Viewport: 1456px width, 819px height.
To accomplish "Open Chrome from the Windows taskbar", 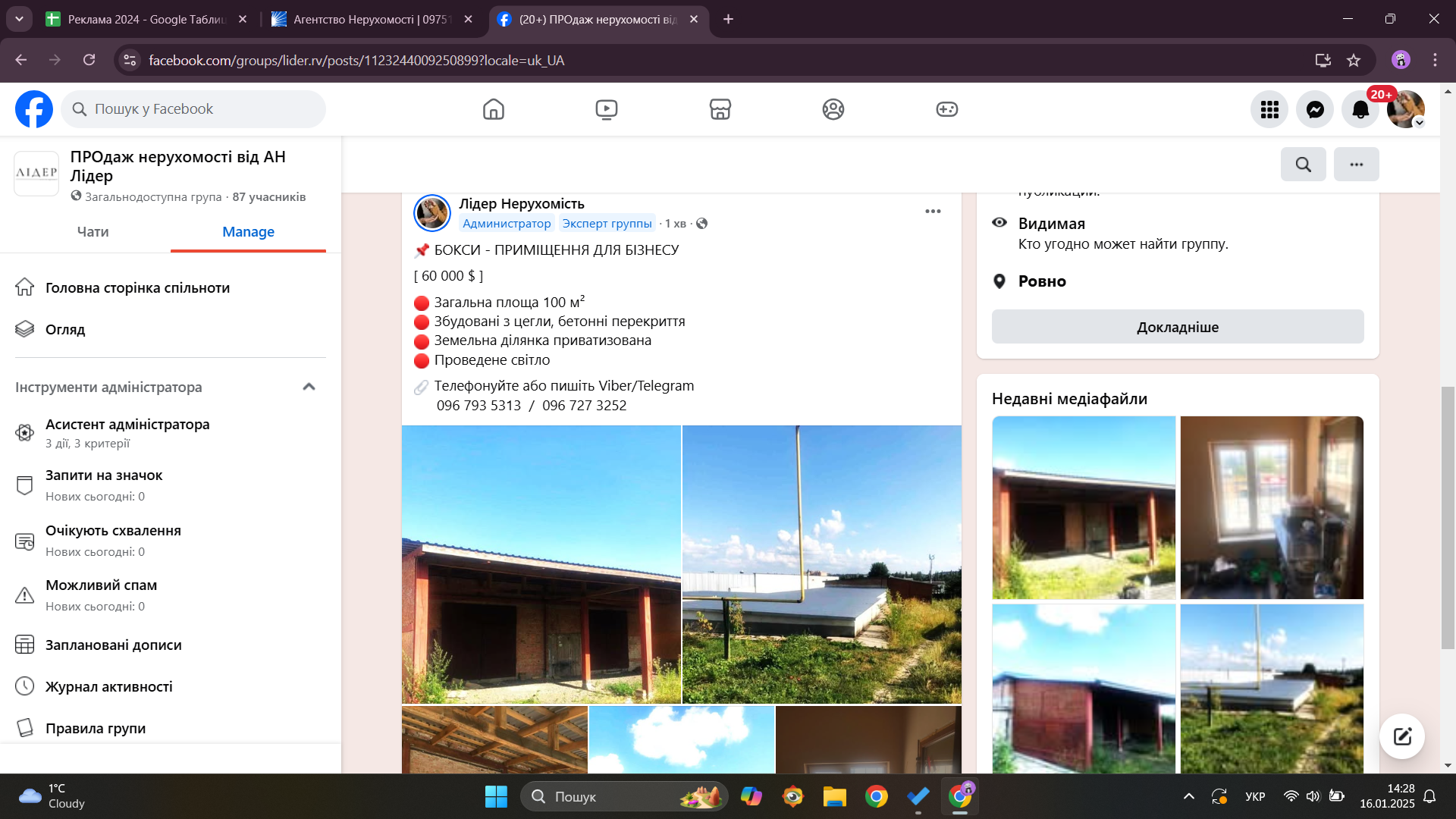I will (876, 796).
